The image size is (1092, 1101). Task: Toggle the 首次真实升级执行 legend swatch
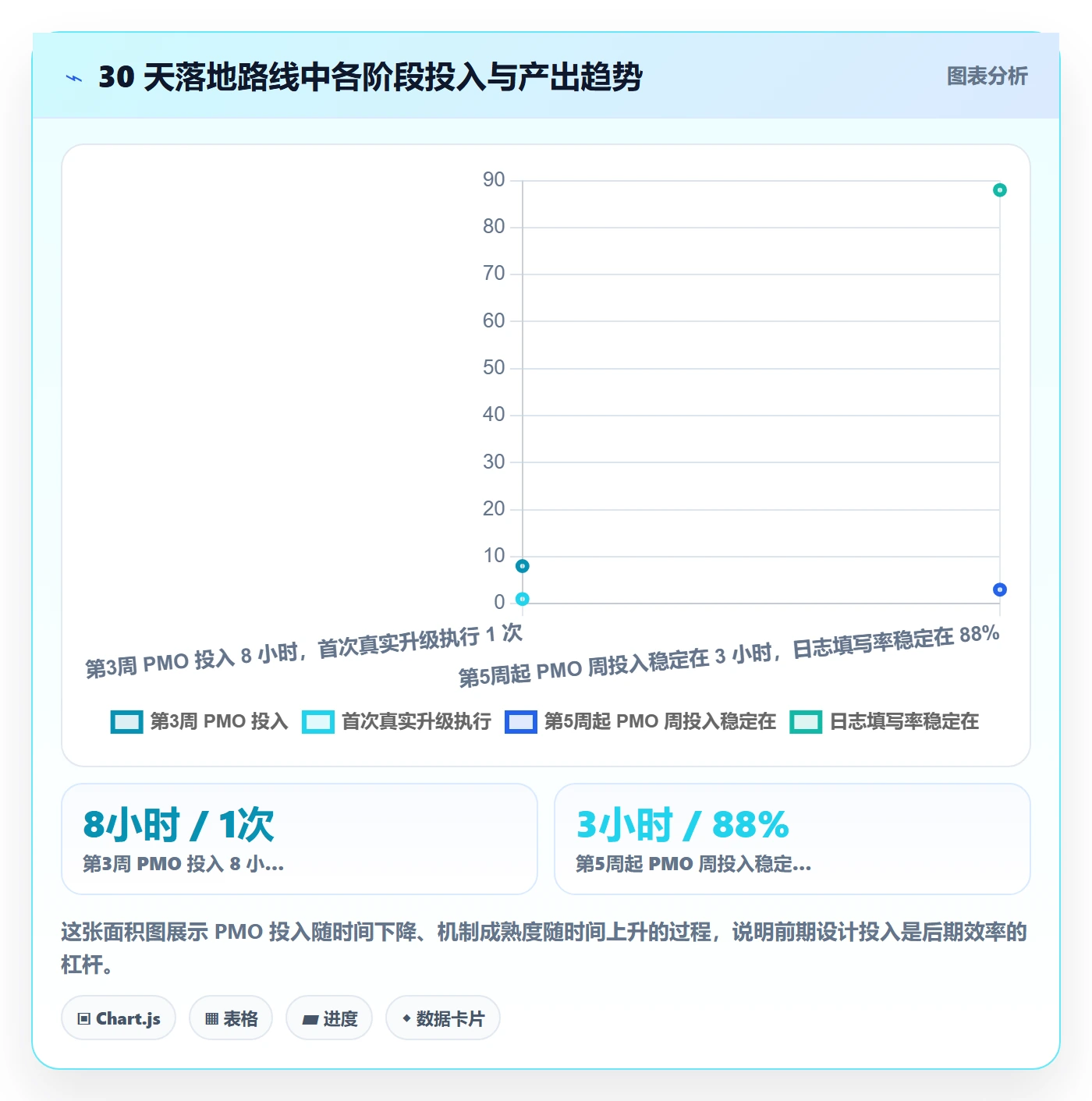coord(318,722)
